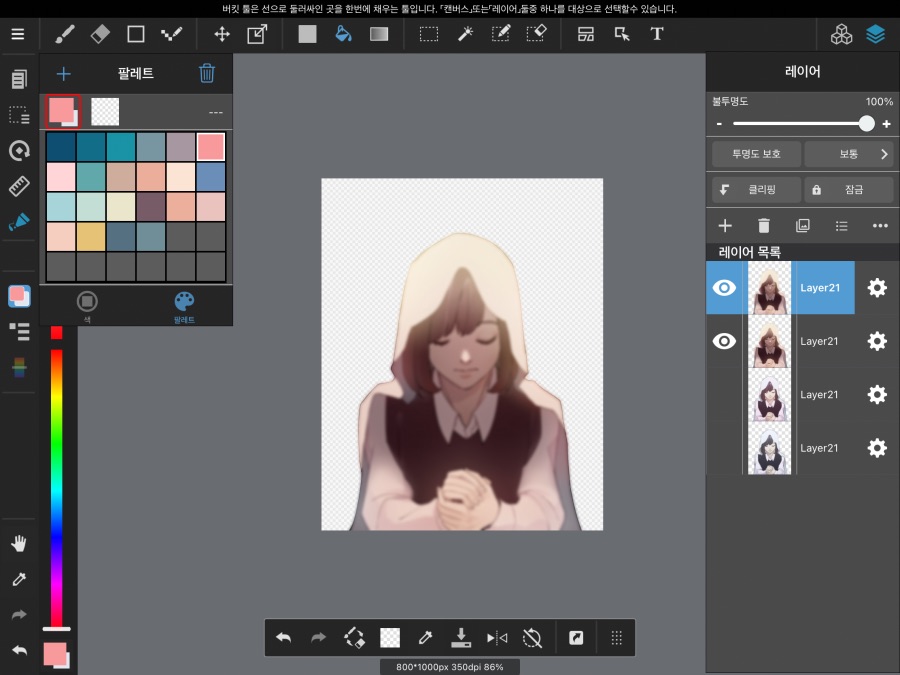Image resolution: width=900 pixels, height=675 pixels.
Task: Select the Eraser tool
Action: pos(99,33)
